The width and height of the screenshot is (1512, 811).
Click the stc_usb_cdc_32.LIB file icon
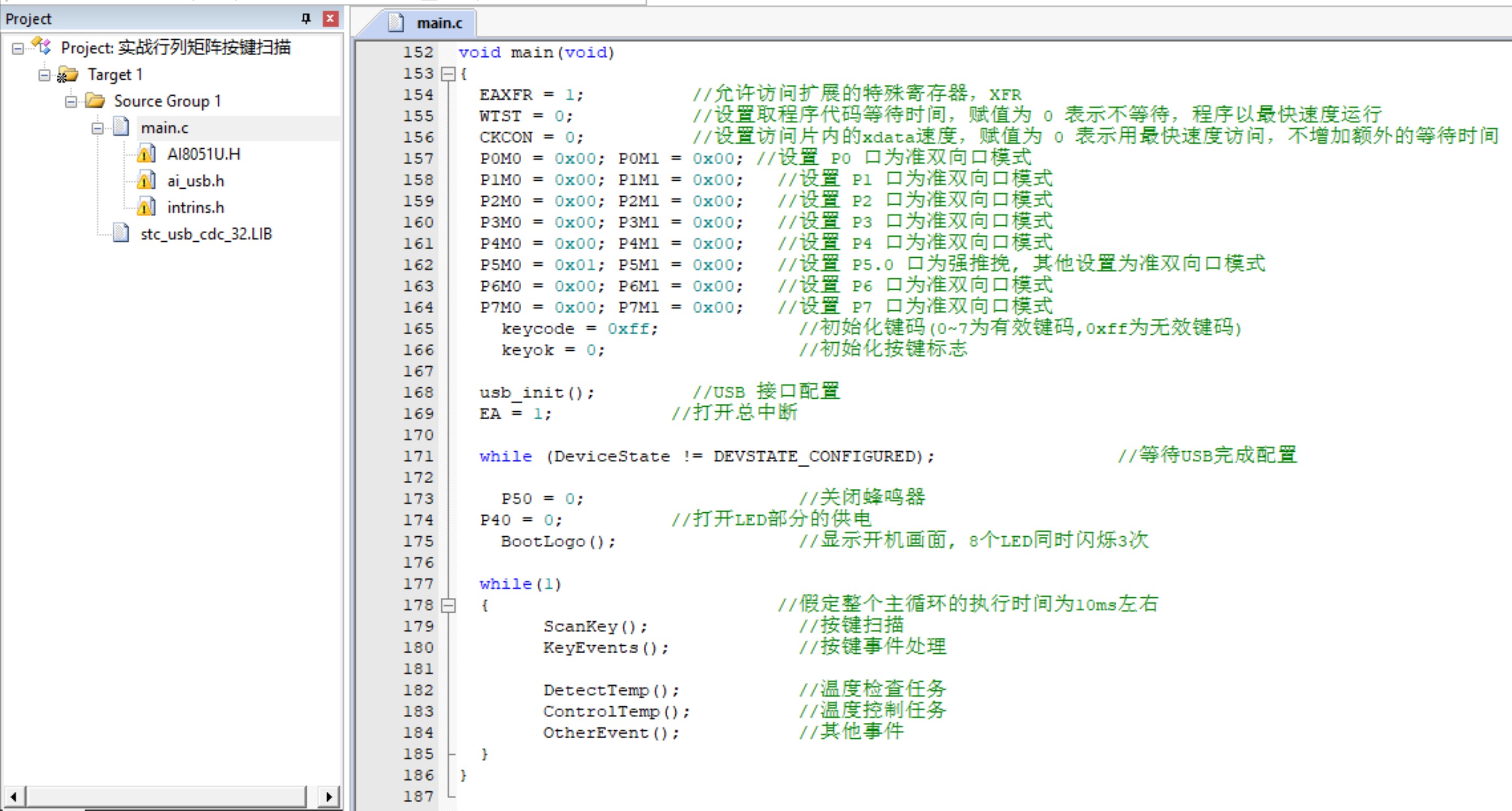coord(121,233)
